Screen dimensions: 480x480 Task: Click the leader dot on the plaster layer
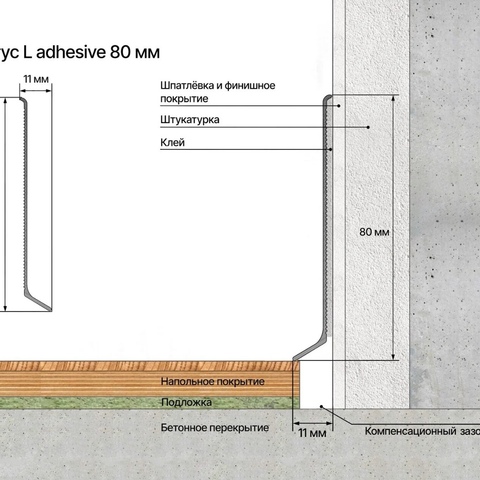pos(368,127)
